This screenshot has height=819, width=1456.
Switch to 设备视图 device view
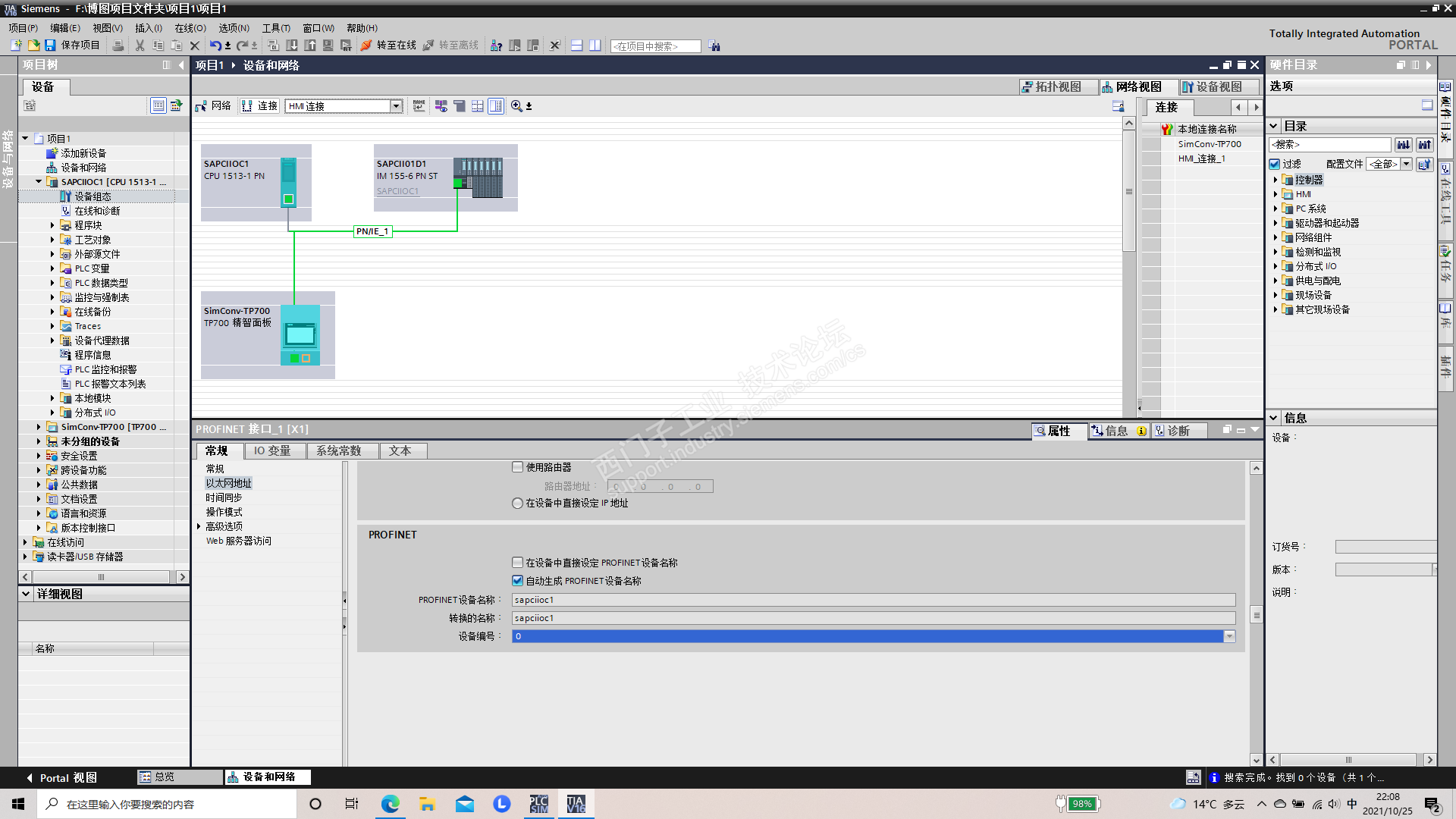[1212, 86]
